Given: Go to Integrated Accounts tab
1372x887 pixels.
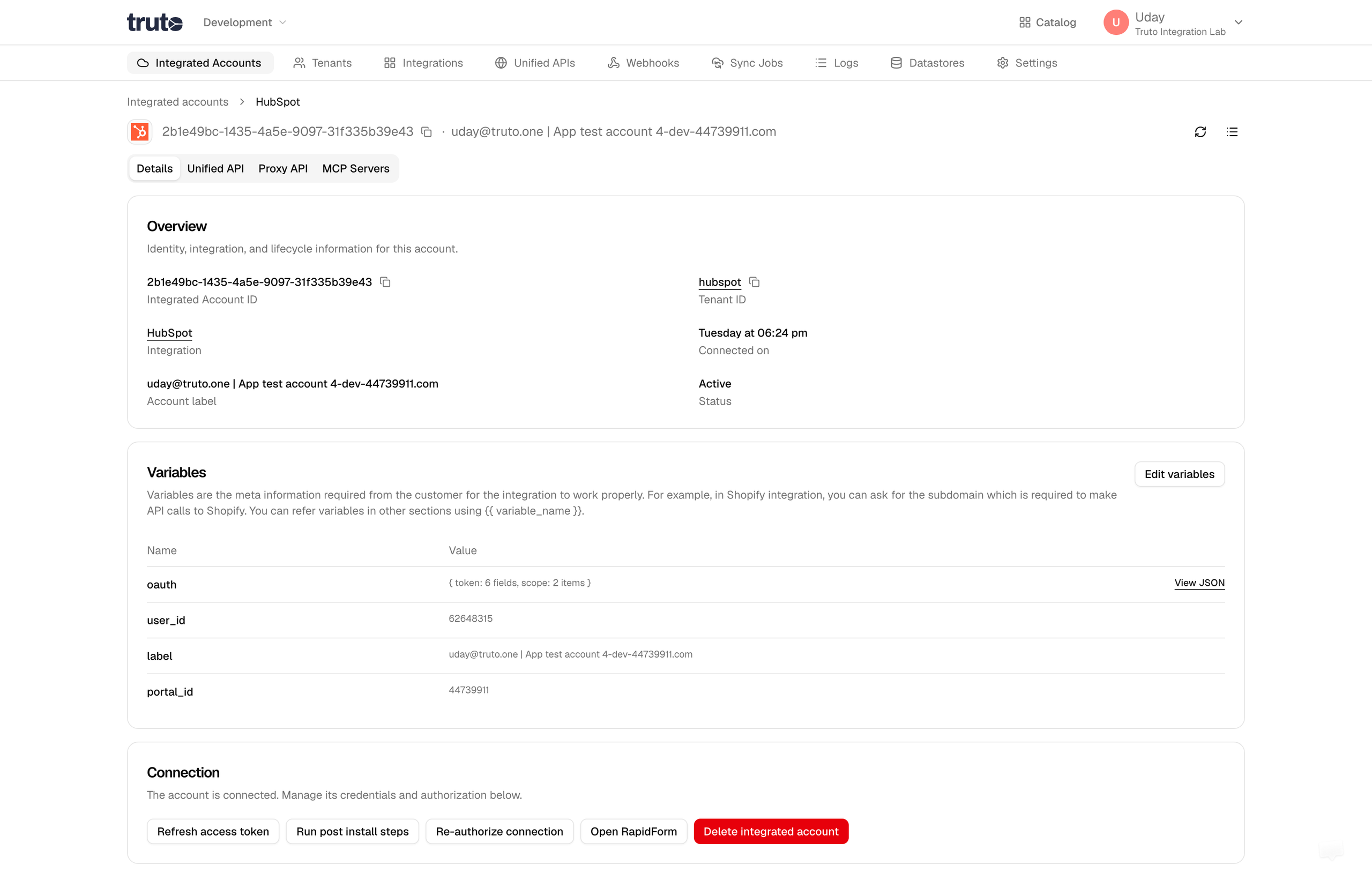Looking at the screenshot, I should point(199,63).
